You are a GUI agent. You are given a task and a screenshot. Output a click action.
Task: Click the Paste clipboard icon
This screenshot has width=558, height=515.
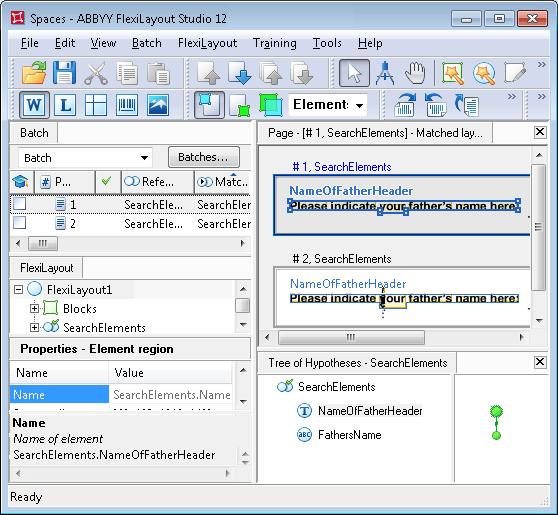click(x=158, y=73)
